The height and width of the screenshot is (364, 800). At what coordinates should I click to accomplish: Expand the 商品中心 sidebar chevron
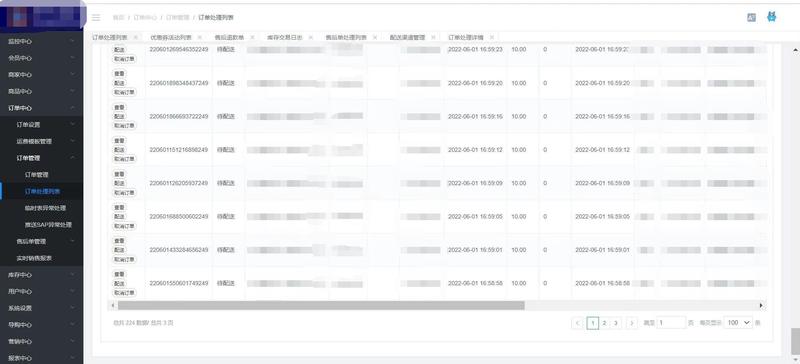72,91
